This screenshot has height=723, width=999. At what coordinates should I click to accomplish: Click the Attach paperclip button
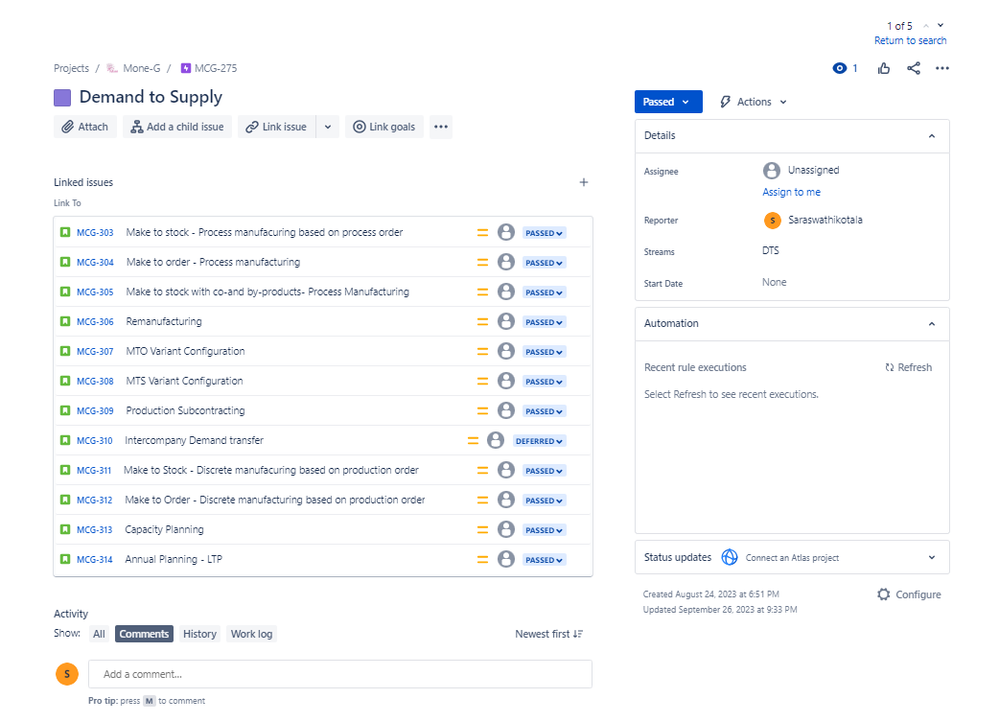tap(85, 127)
